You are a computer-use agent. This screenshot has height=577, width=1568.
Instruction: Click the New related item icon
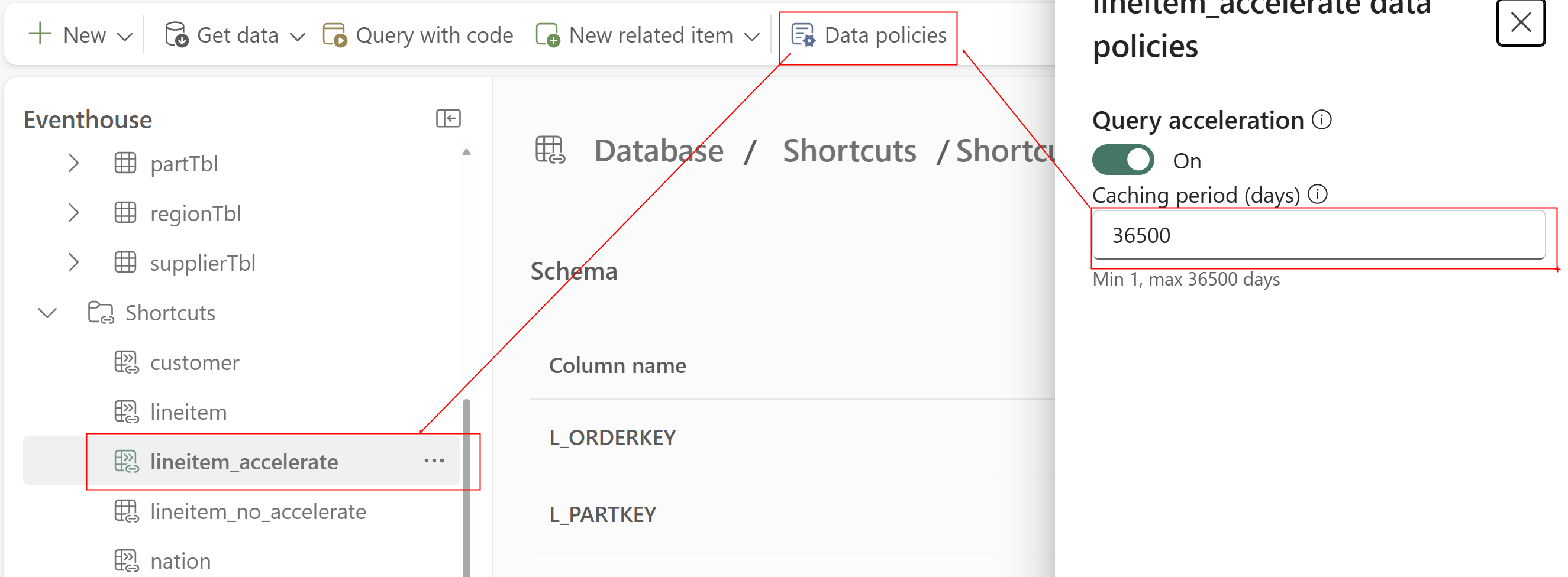(548, 35)
